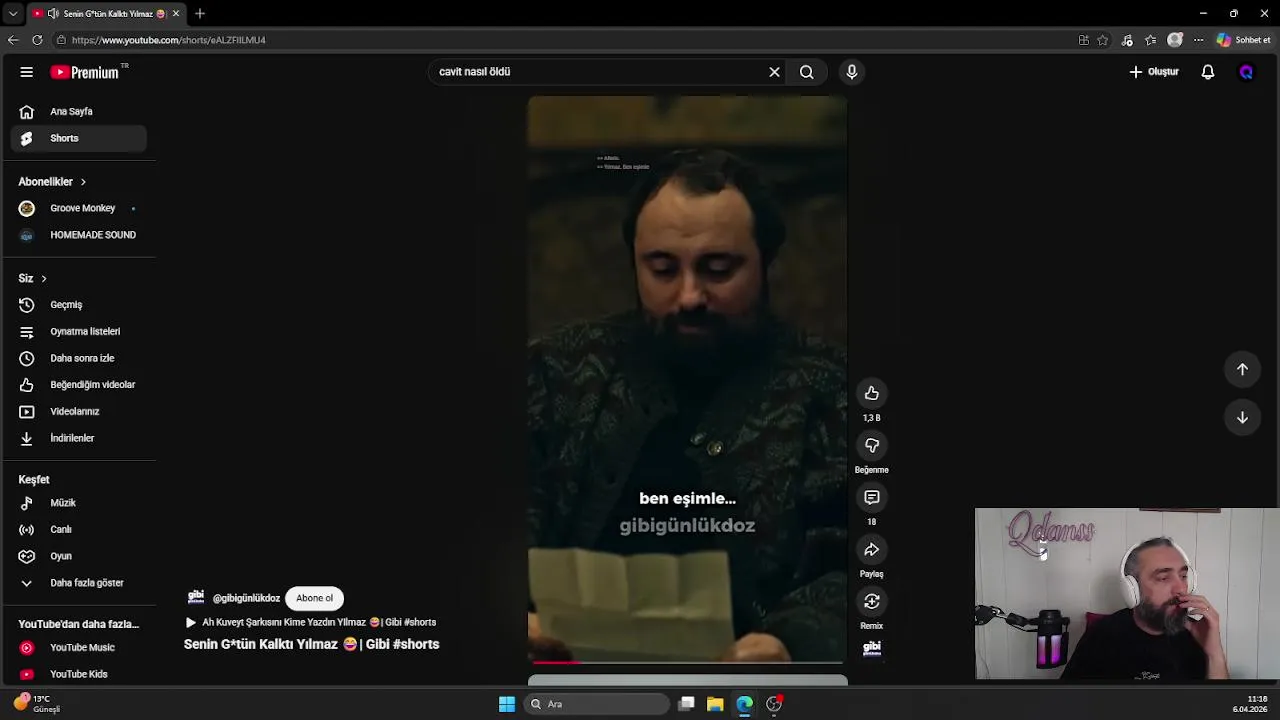This screenshot has width=1280, height=720.
Task: Click the browser address bar URL
Action: (x=168, y=40)
